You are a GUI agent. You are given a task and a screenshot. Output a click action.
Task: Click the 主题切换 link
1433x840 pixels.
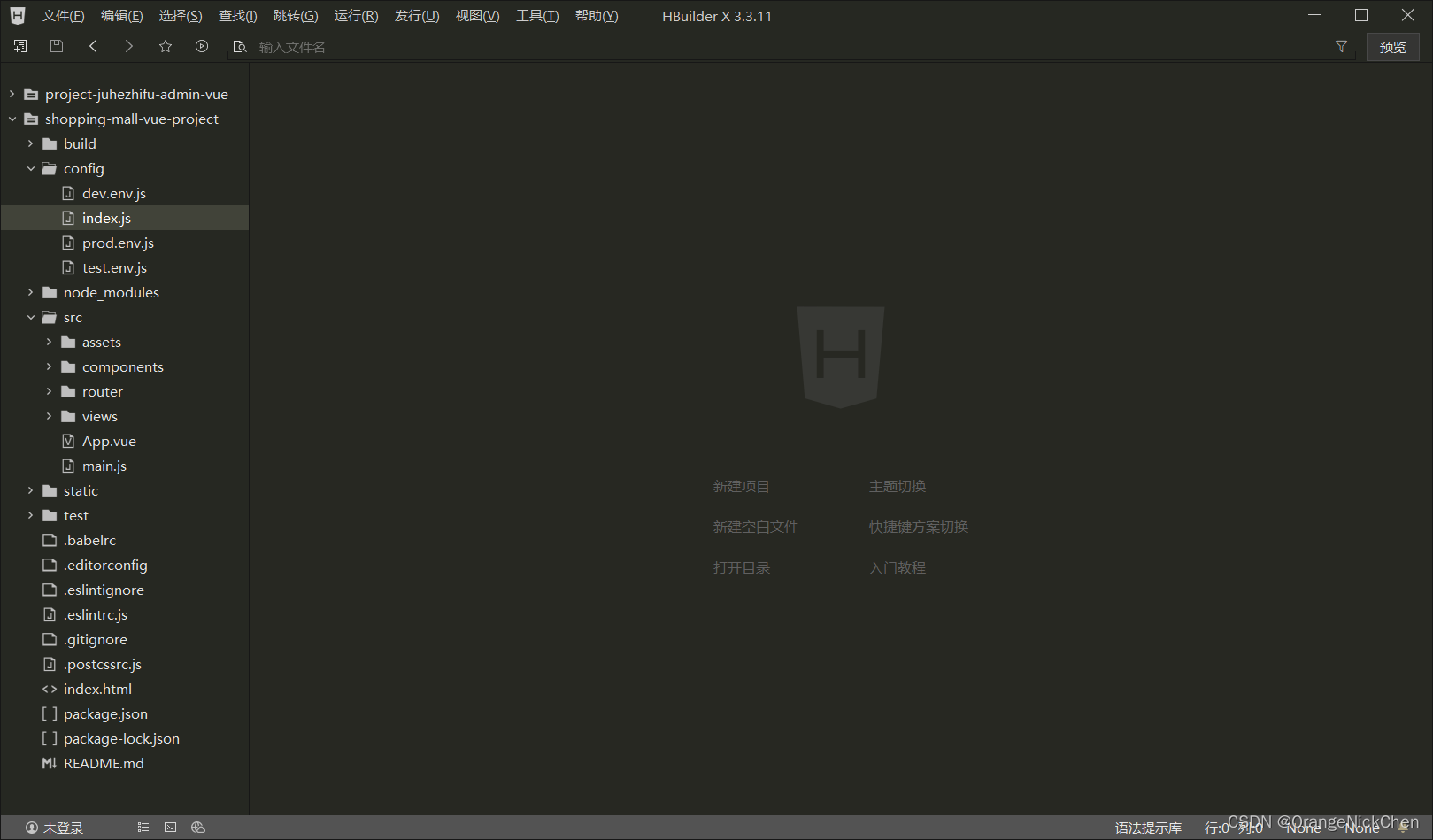[x=898, y=486]
